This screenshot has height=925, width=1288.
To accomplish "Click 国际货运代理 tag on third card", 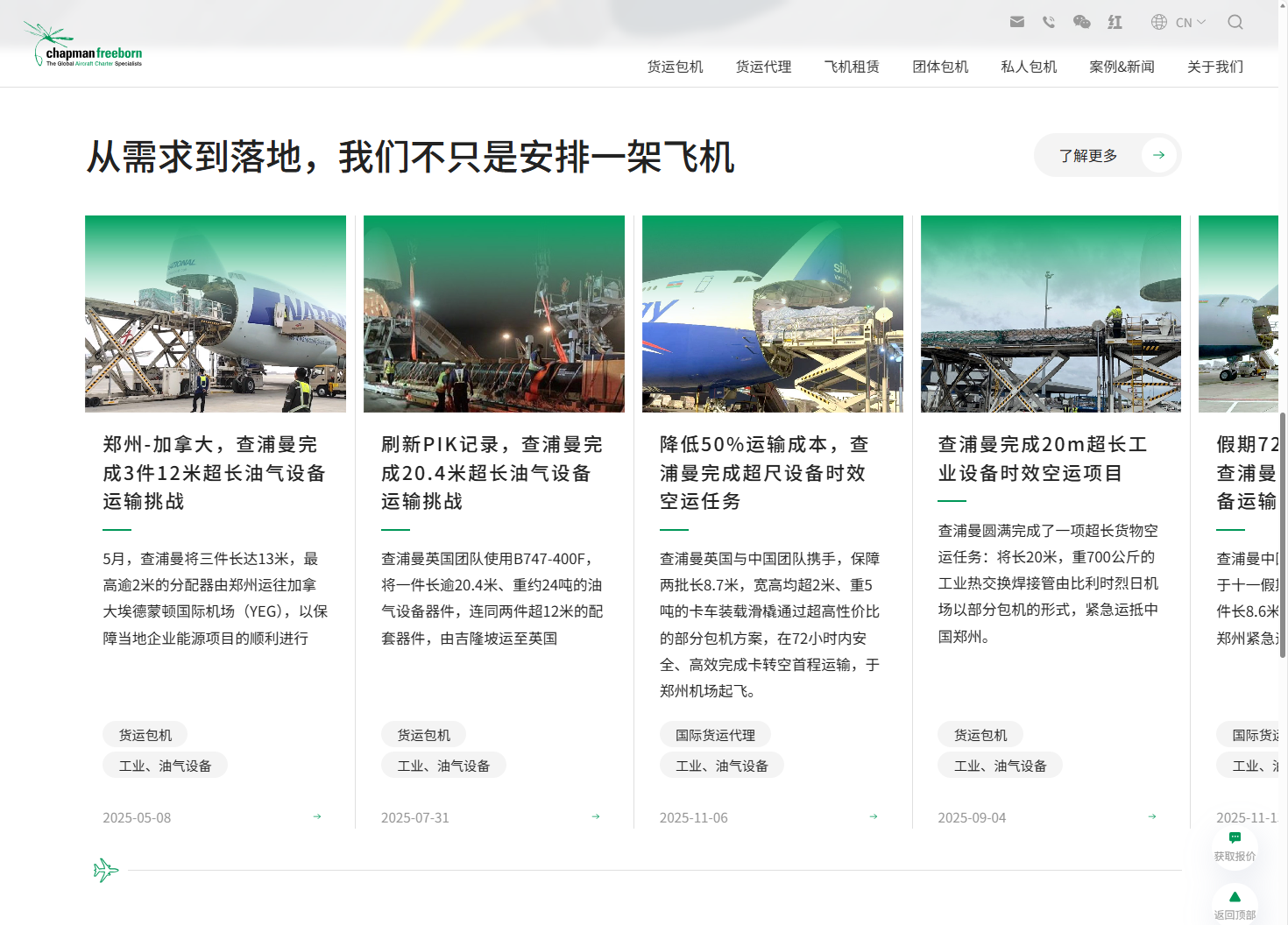I will (715, 735).
